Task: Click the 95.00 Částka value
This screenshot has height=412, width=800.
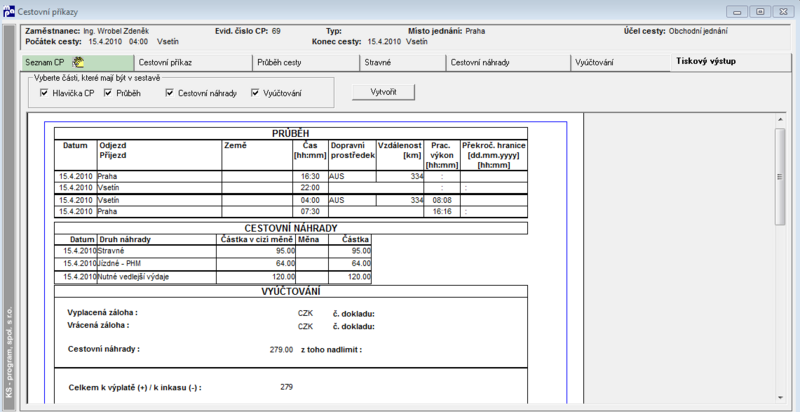Action: 361,251
